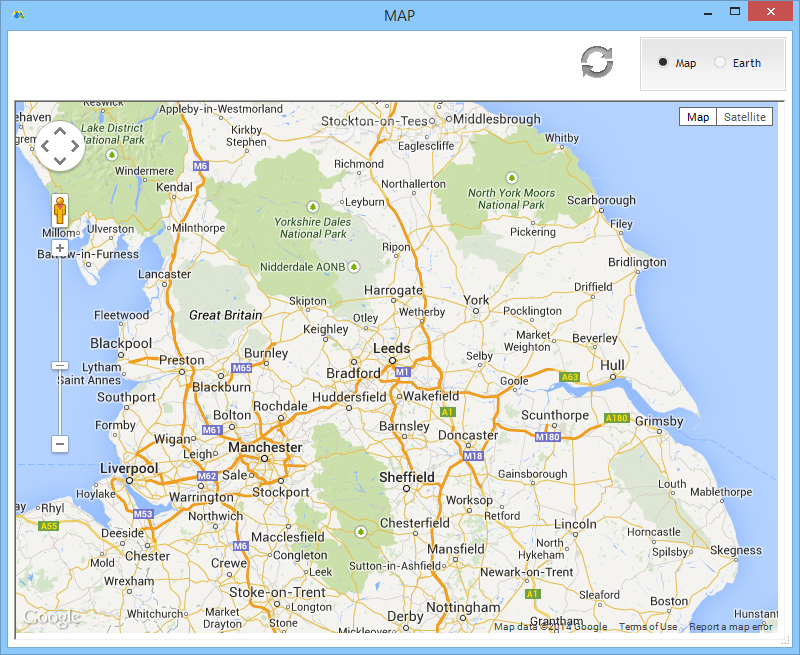Pan the map down with arrow
Screen dimensions: 800x655
(60, 161)
